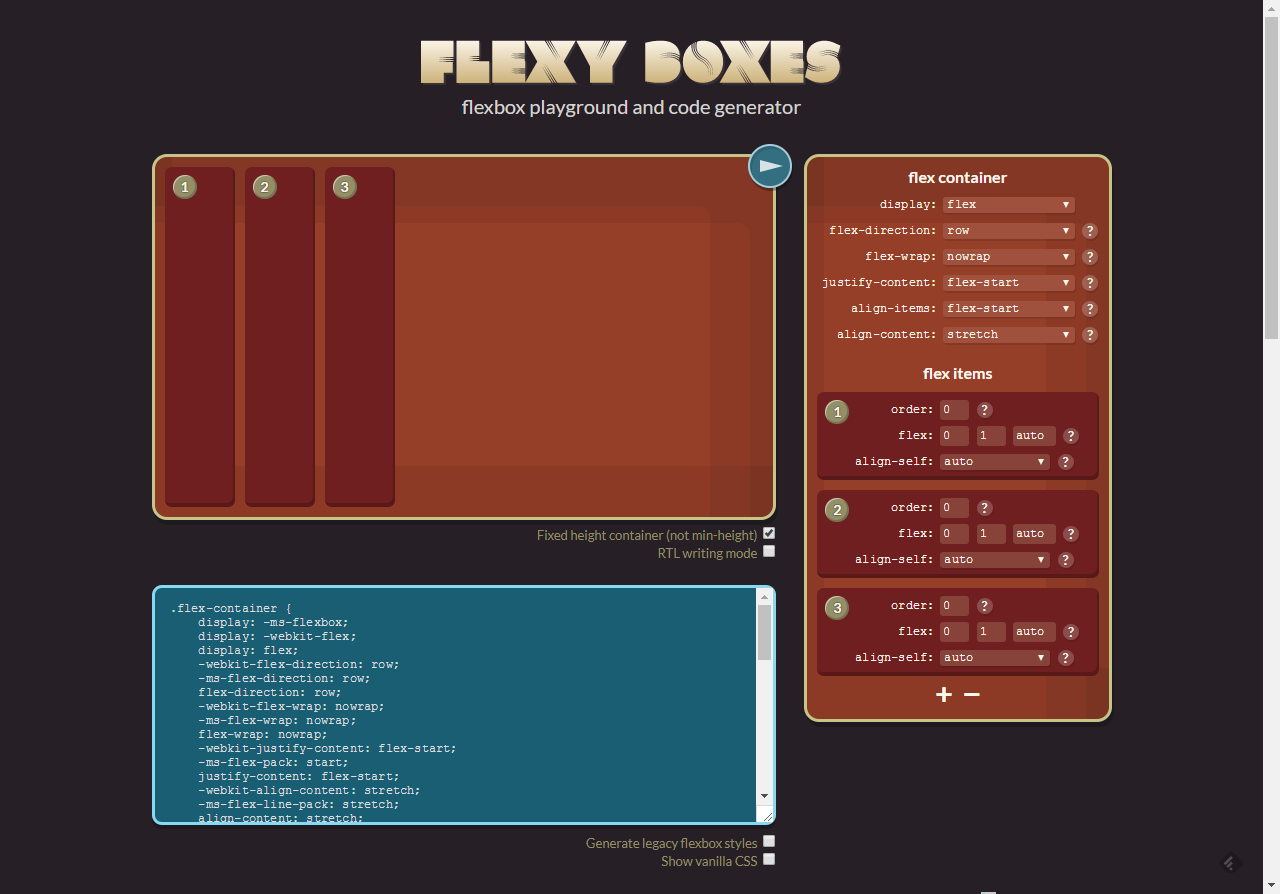Show help for align-content property
The height and width of the screenshot is (894, 1280).
point(1090,335)
